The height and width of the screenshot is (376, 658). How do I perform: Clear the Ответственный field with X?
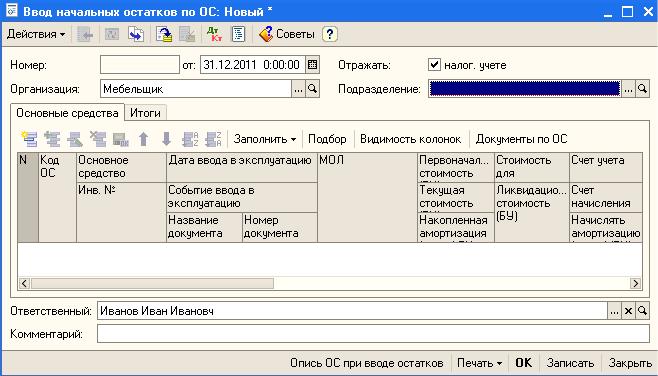pyautogui.click(x=628, y=311)
